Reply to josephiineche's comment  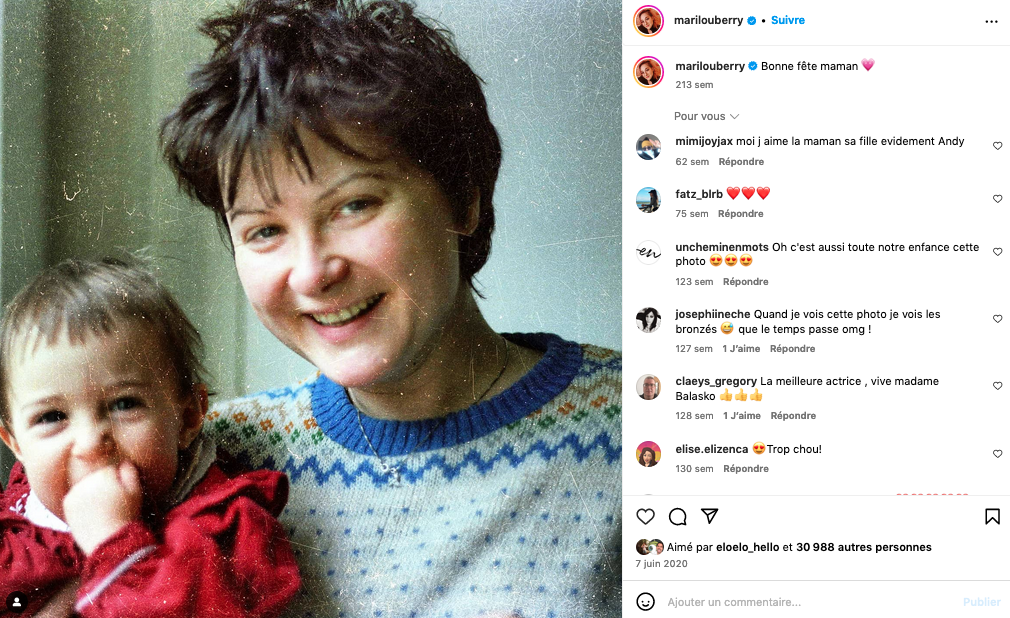point(792,349)
